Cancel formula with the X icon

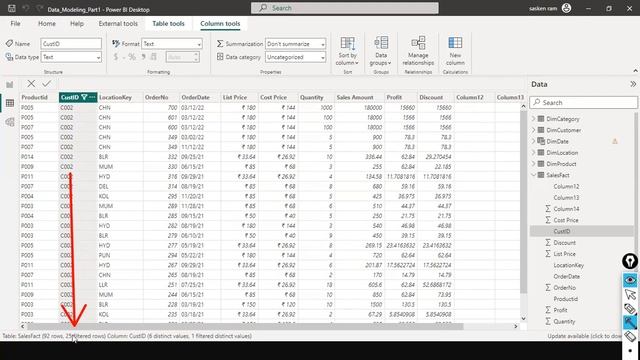click(x=31, y=84)
